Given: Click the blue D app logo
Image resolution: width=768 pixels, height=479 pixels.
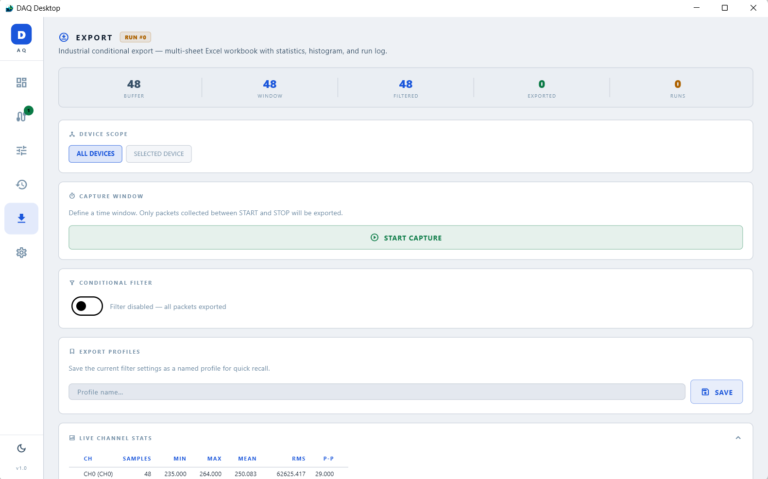Looking at the screenshot, I should [x=21, y=34].
